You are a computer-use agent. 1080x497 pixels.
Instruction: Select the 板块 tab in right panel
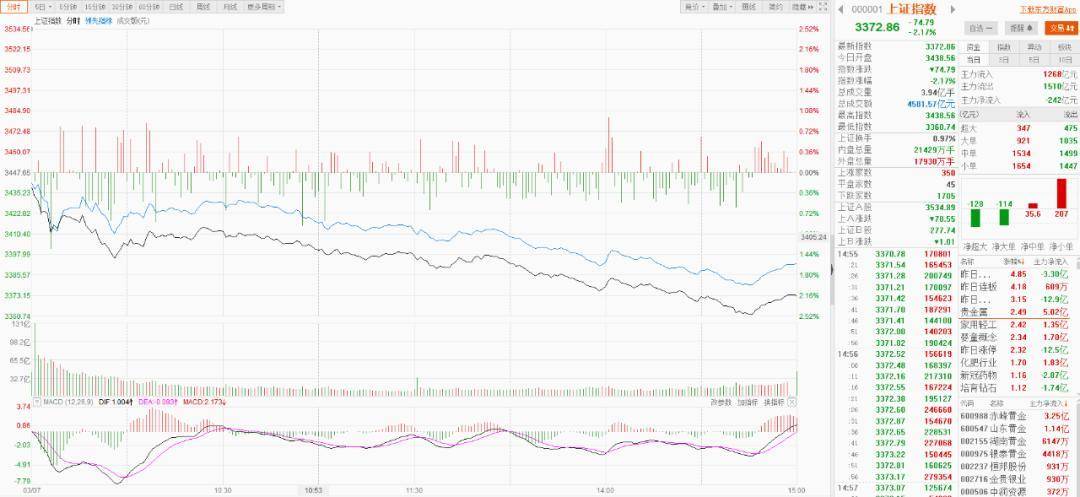1064,47
